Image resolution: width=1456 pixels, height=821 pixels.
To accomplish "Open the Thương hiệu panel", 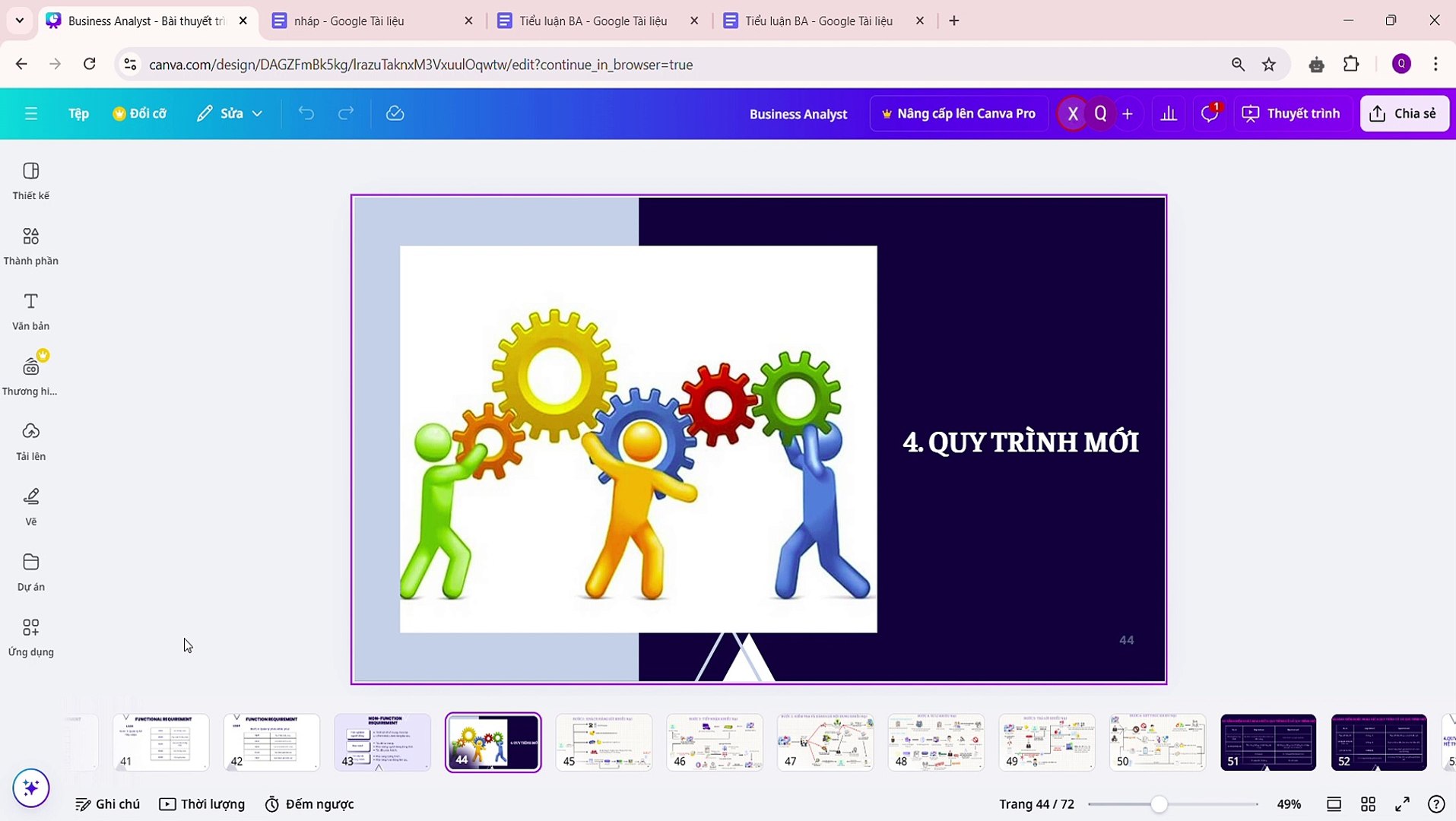I will point(30,374).
